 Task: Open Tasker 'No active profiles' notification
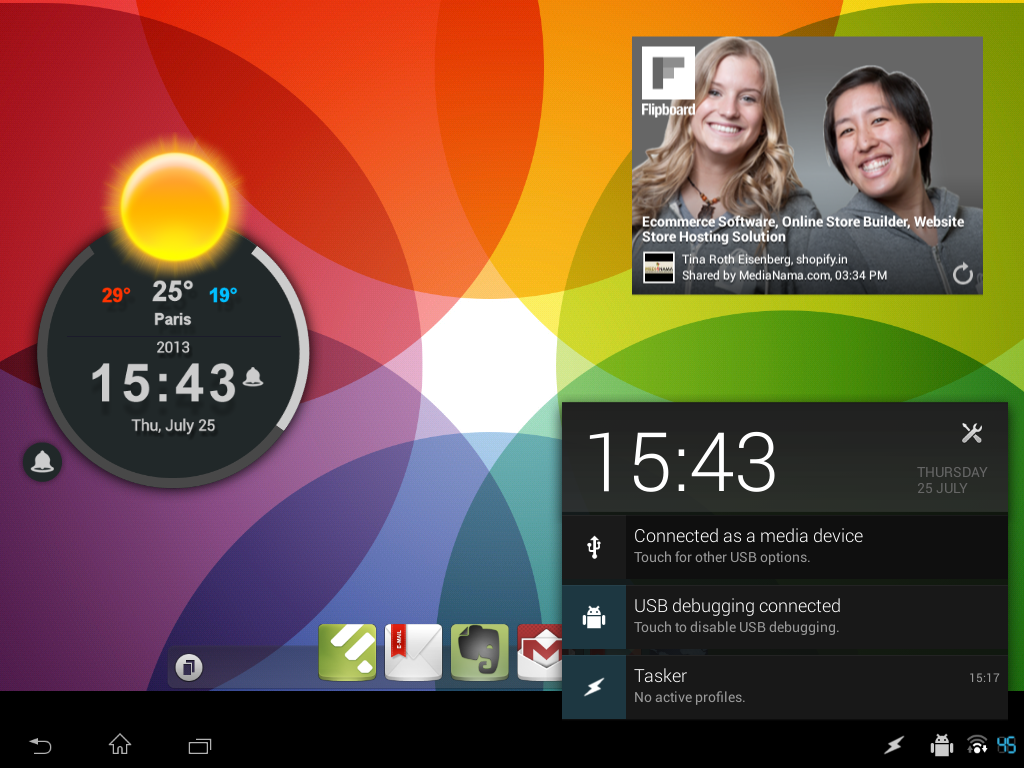785,687
